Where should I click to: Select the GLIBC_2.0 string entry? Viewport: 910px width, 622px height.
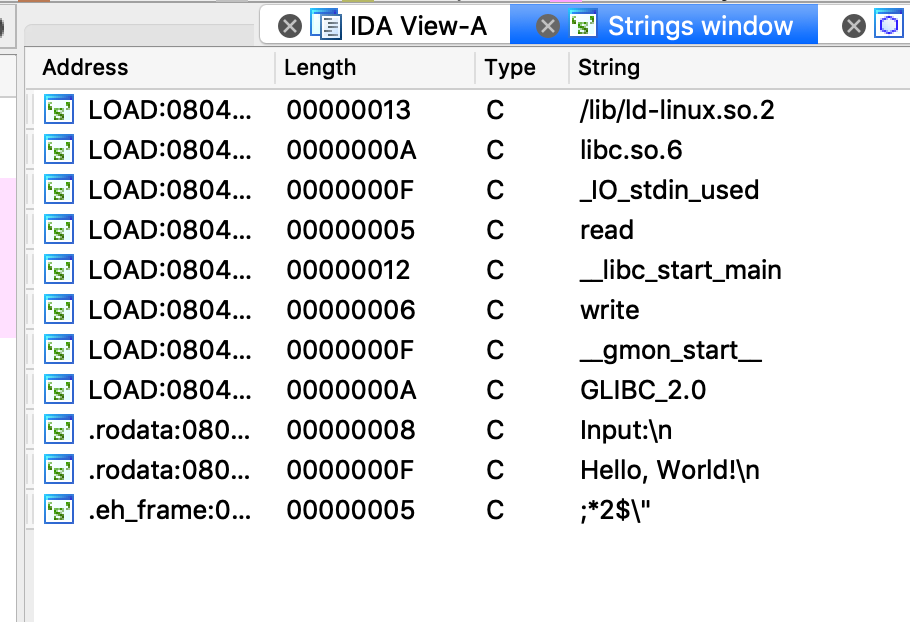468,390
